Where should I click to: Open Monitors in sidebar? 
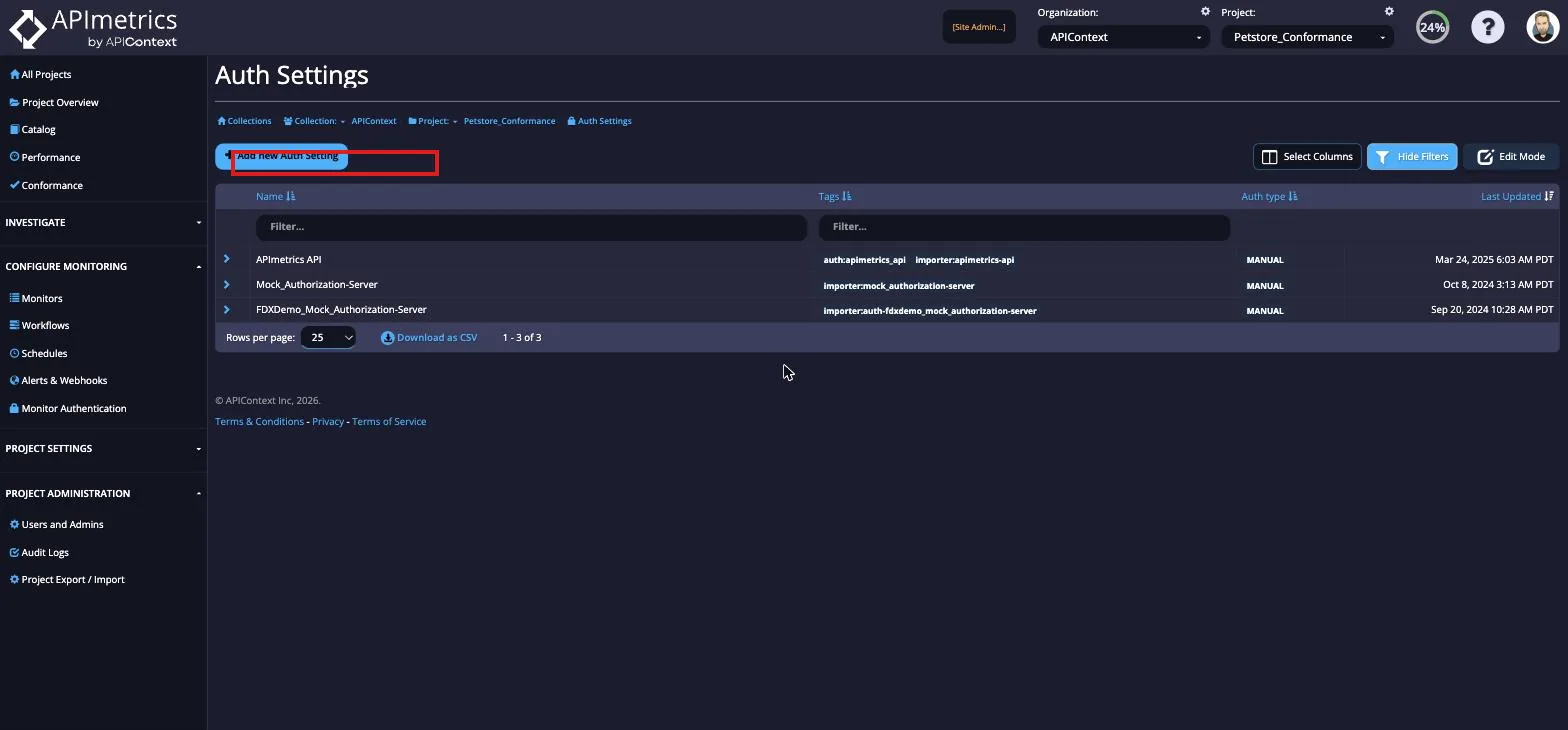36,298
